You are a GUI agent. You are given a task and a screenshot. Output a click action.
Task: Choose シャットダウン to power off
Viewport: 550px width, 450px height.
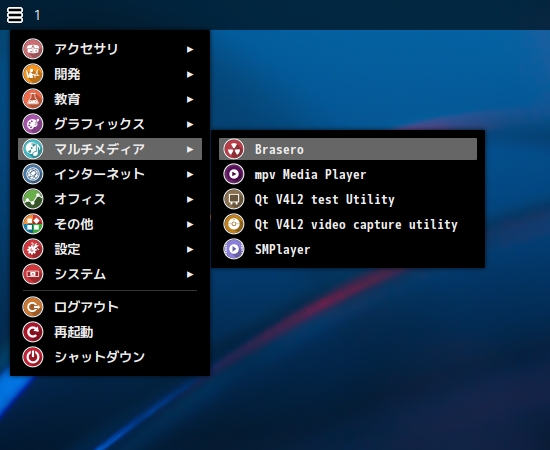pos(110,357)
